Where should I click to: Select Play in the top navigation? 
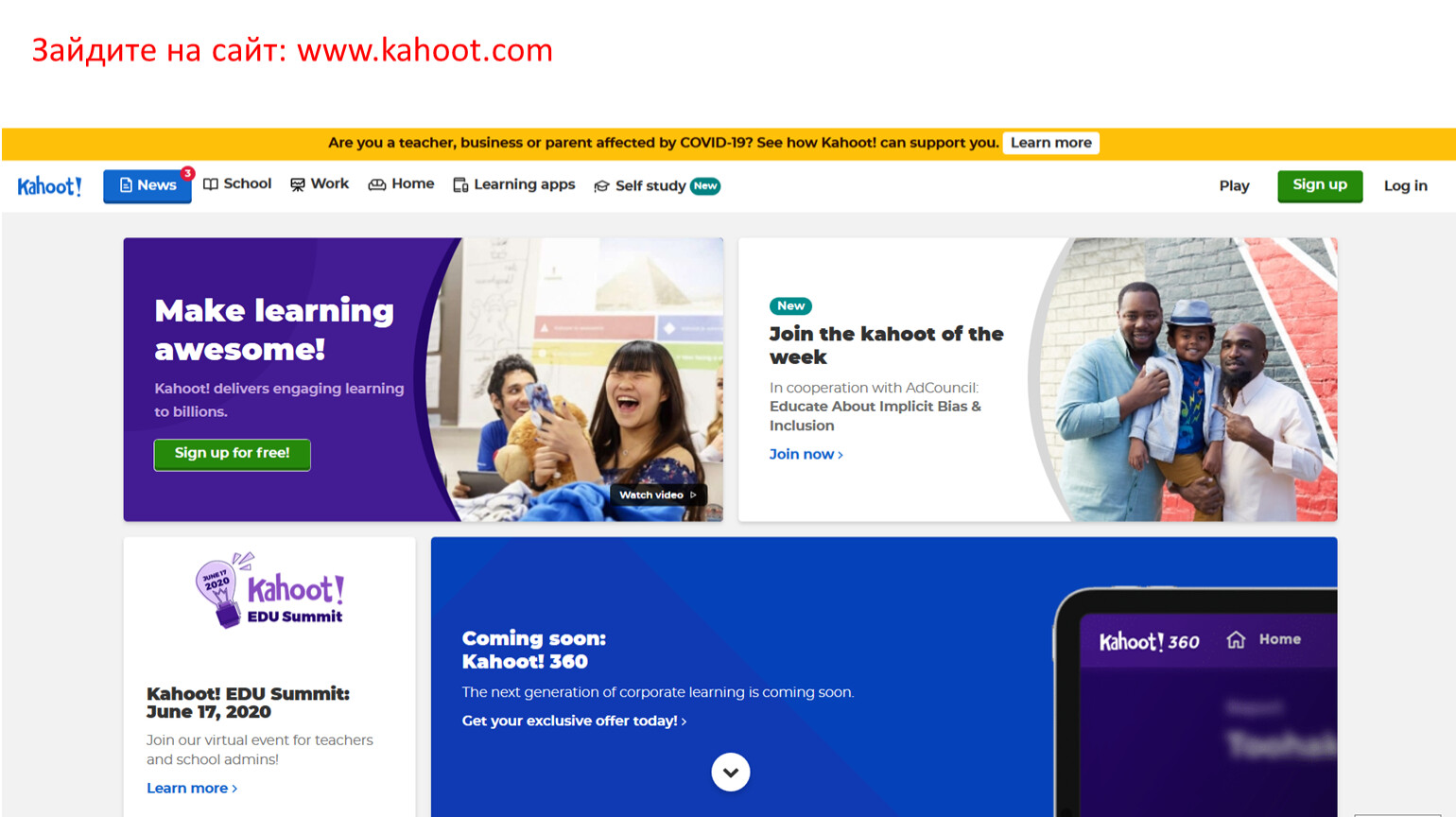point(1234,186)
